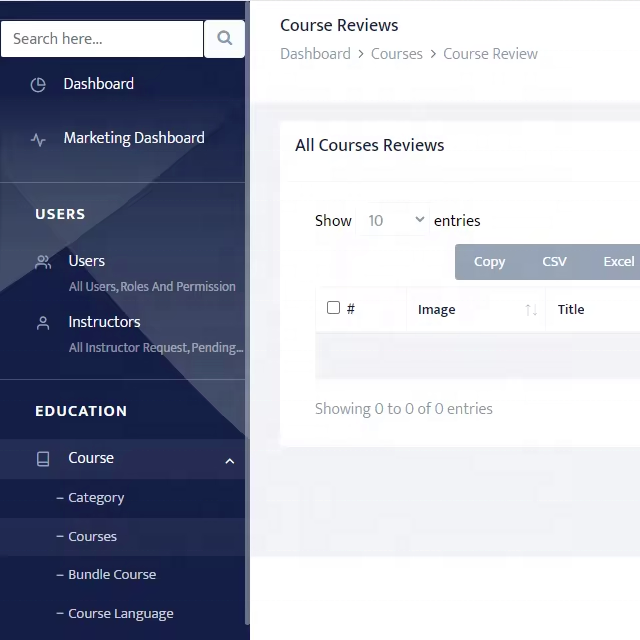Click the Copy export button
This screenshot has height=640, width=640.
489,262
